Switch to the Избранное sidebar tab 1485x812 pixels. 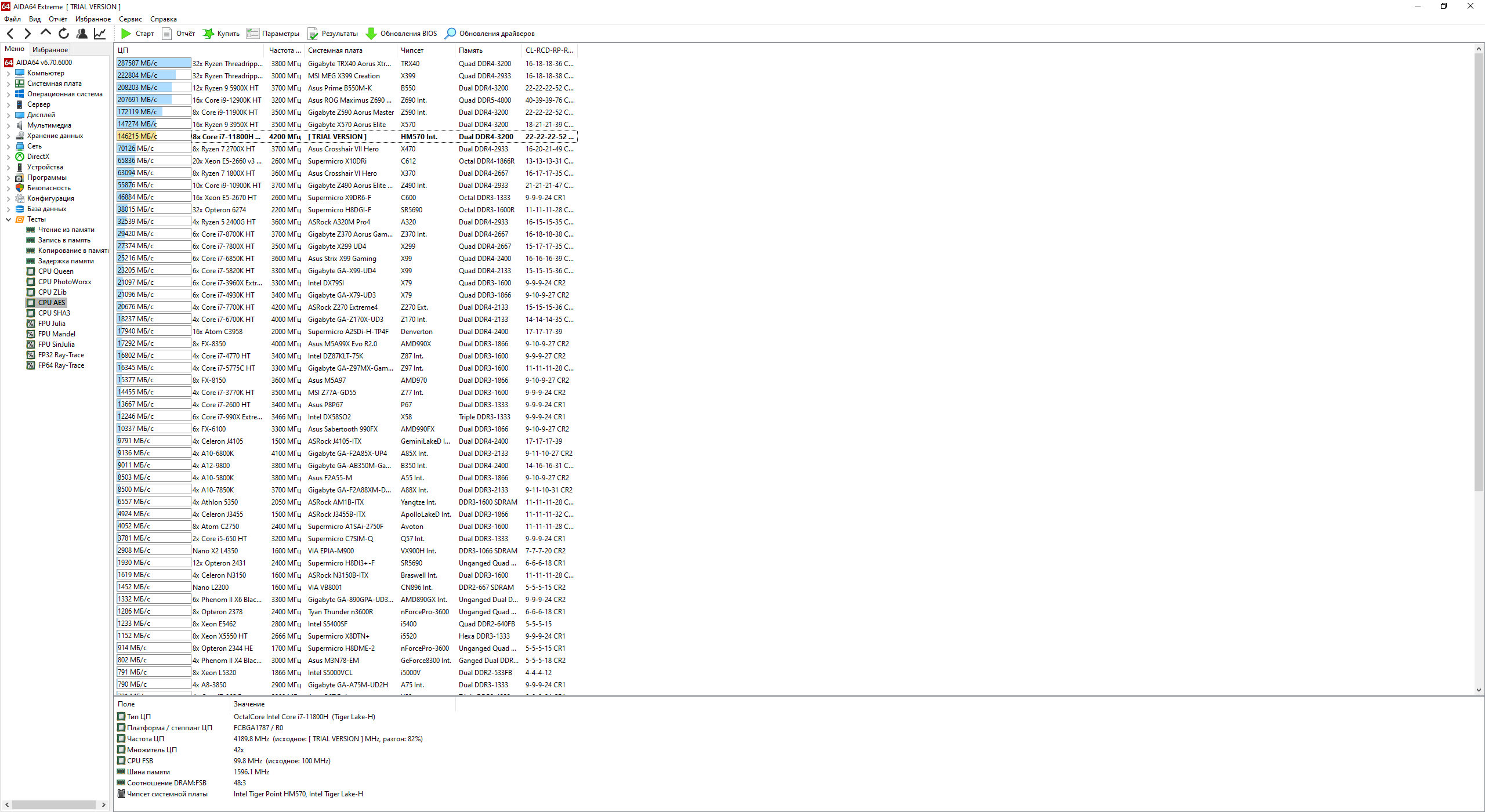coord(50,49)
